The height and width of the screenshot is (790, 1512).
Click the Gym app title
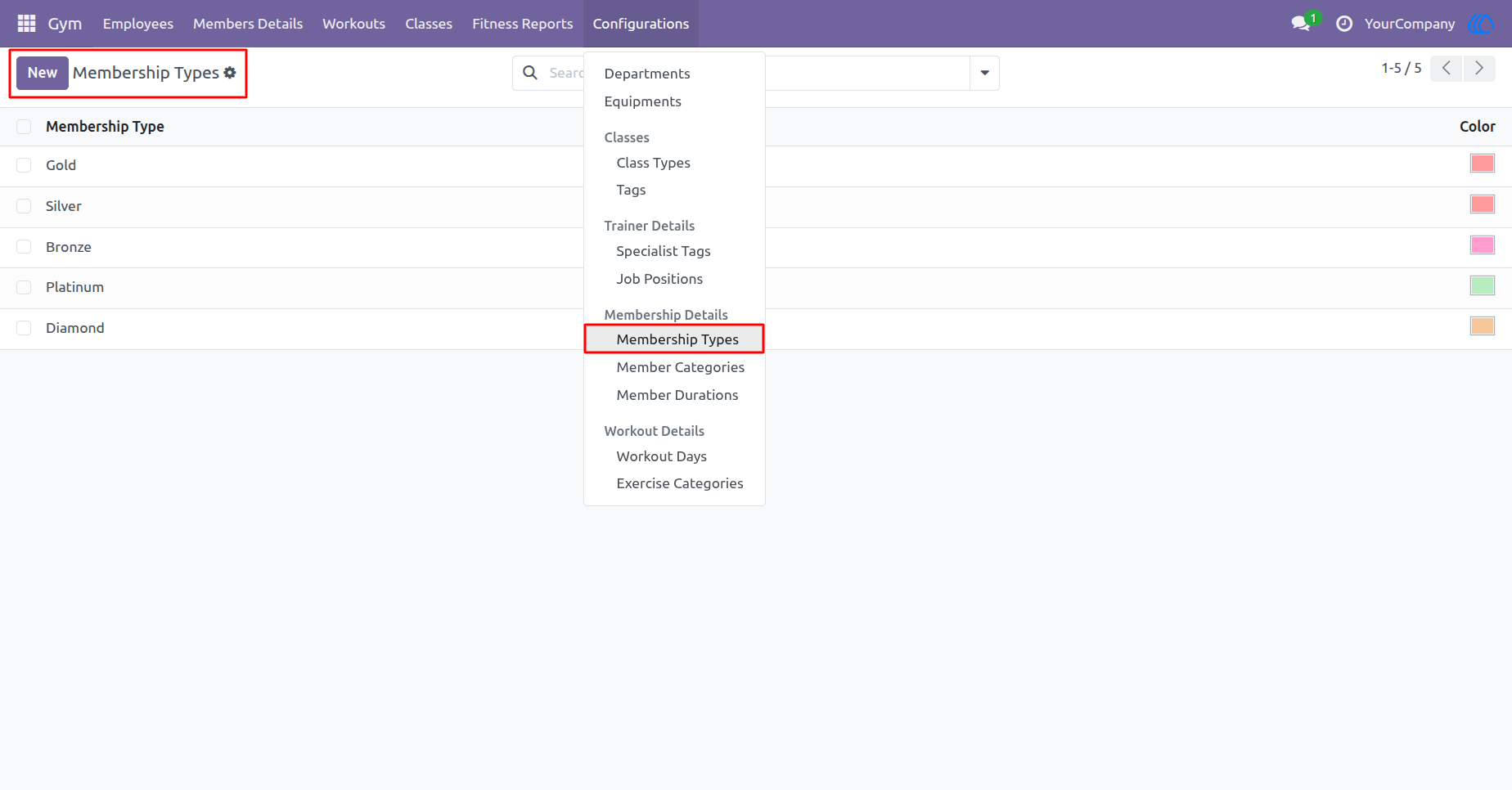(65, 24)
